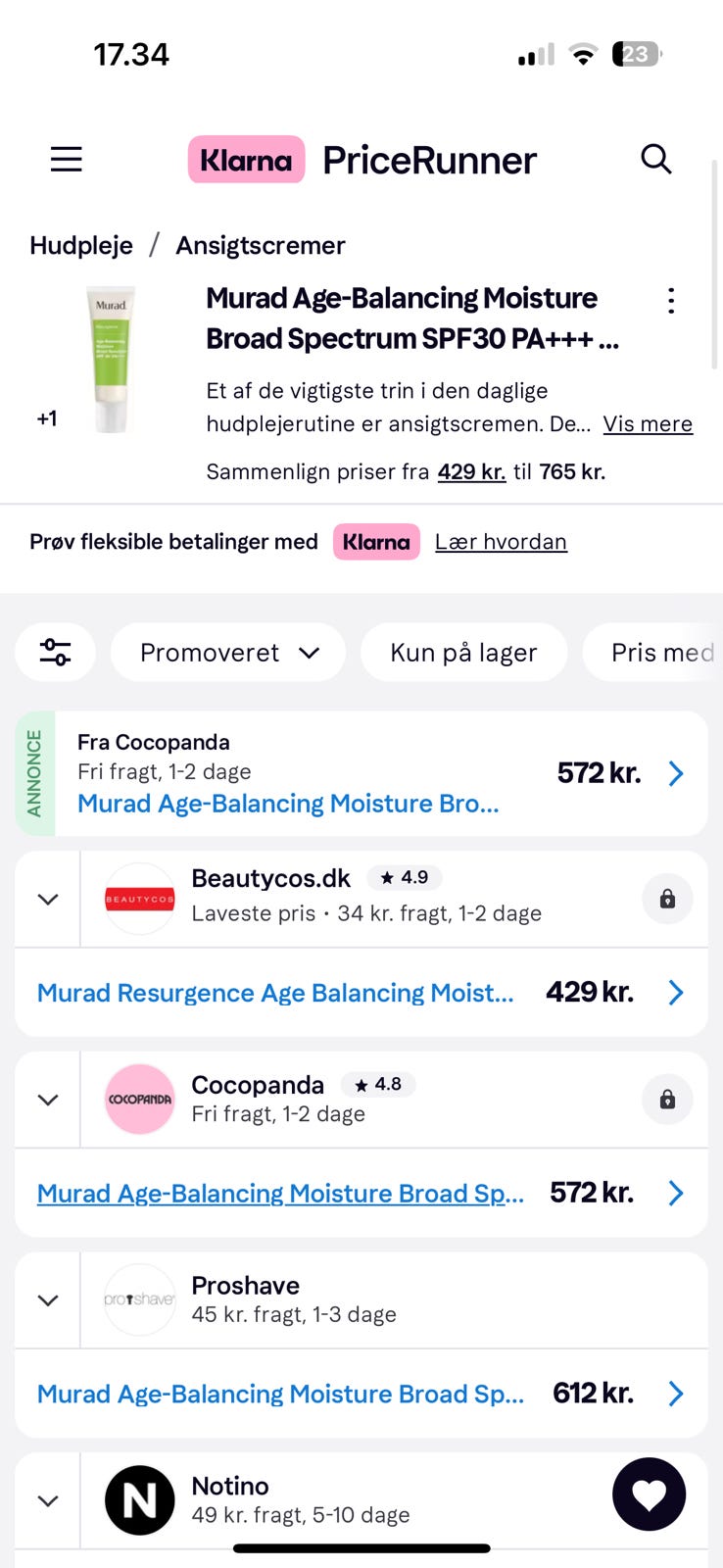Open product options three-dot menu

pos(671,301)
